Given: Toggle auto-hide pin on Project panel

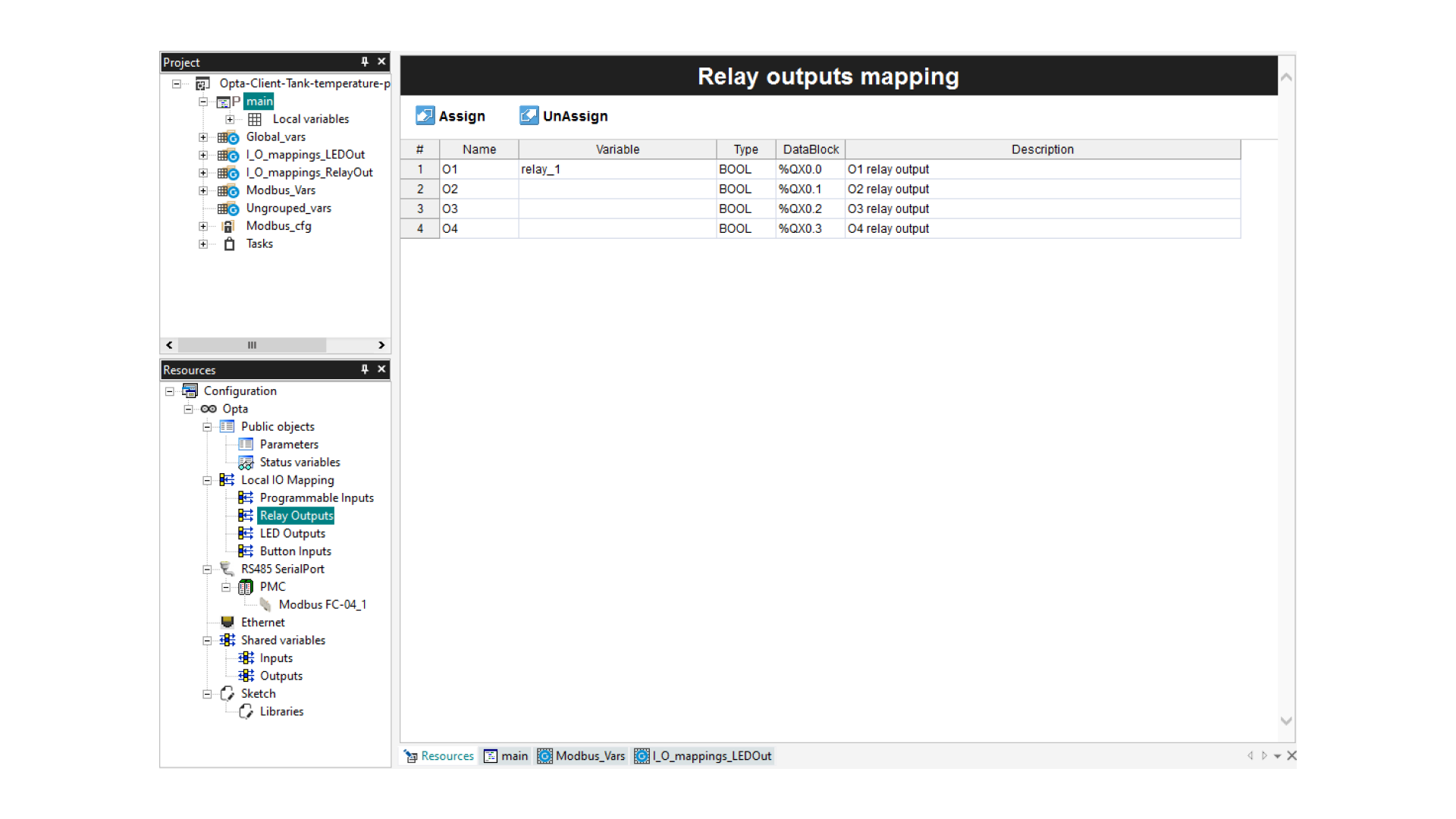Looking at the screenshot, I should (x=364, y=61).
